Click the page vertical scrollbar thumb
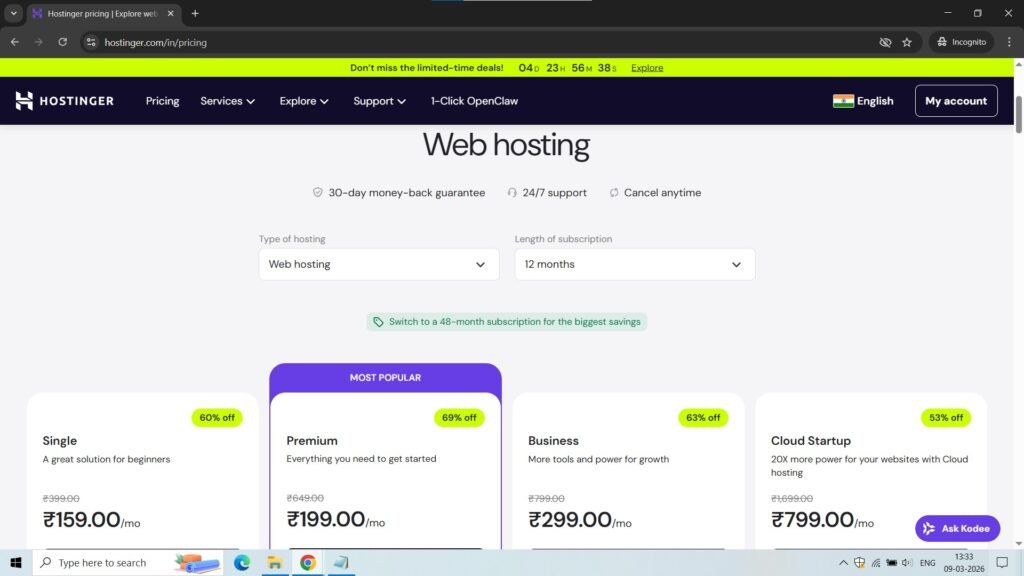Viewport: 1024px width, 576px height. 1018,114
